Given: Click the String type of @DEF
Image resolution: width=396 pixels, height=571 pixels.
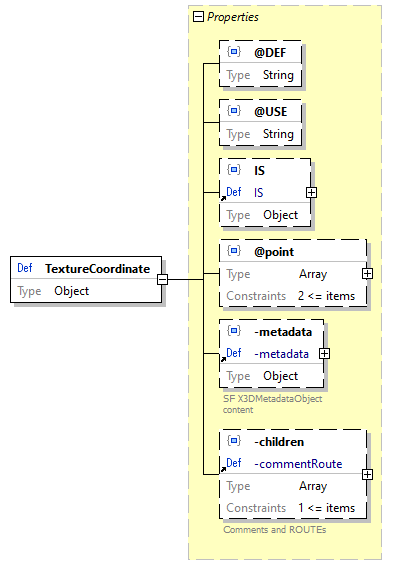Looking at the screenshot, I should point(278,75).
